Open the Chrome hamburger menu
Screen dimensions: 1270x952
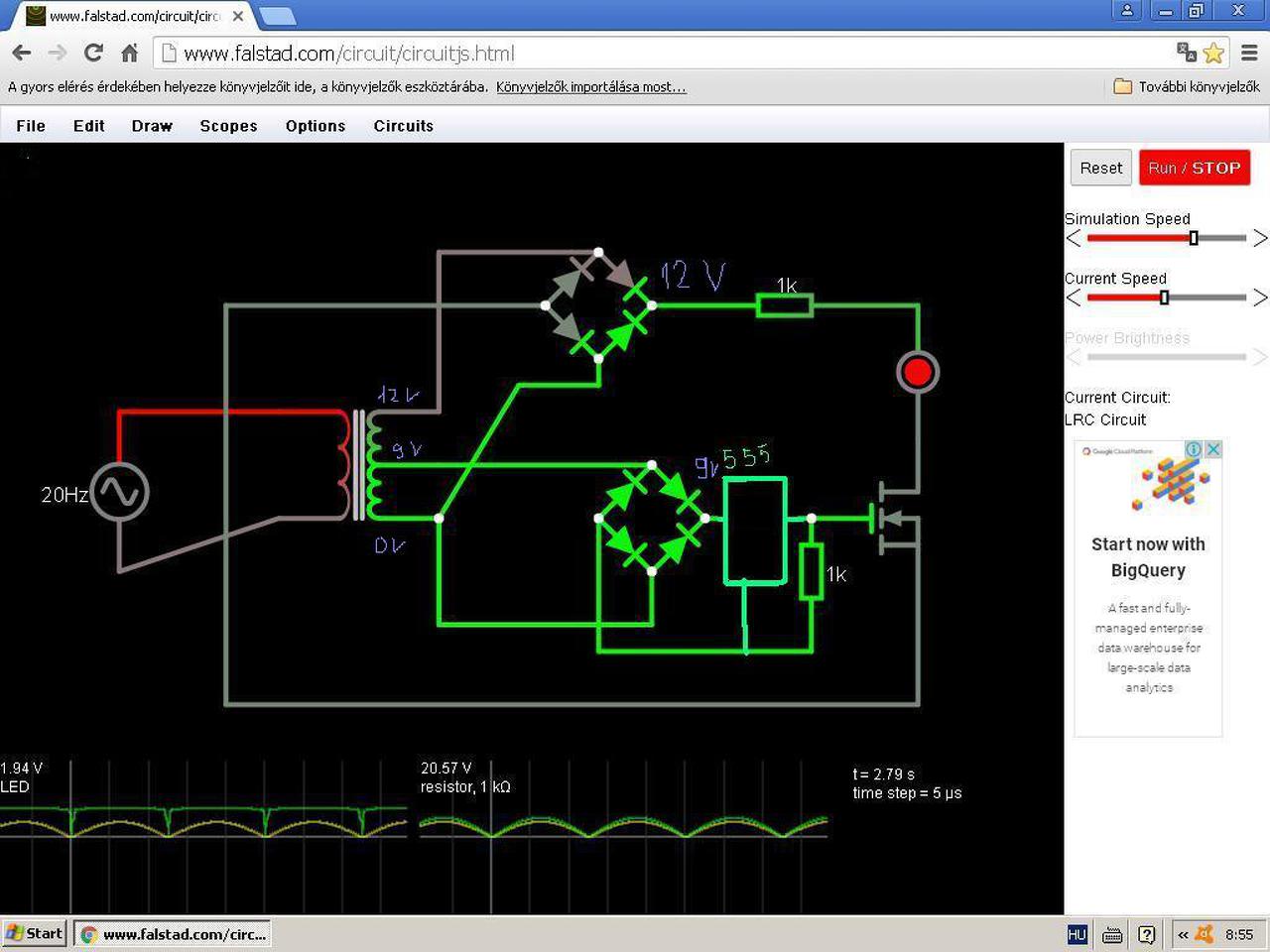click(1249, 53)
